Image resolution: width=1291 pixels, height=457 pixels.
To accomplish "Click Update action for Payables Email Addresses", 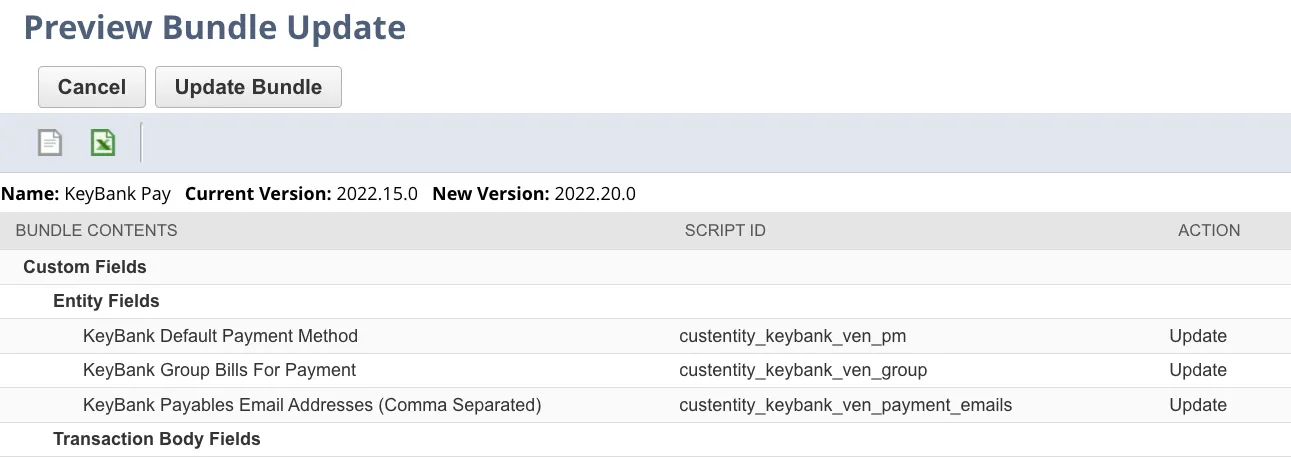I will [1198, 405].
